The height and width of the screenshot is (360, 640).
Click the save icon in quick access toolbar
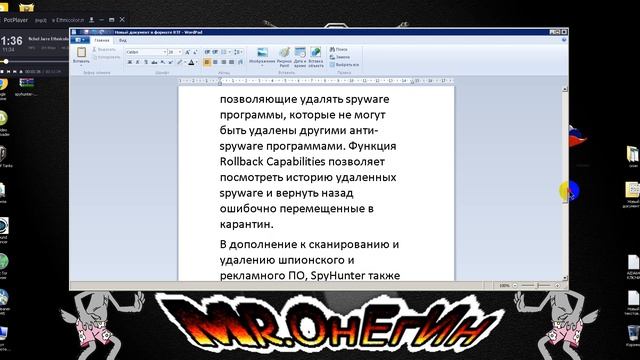[x=86, y=32]
